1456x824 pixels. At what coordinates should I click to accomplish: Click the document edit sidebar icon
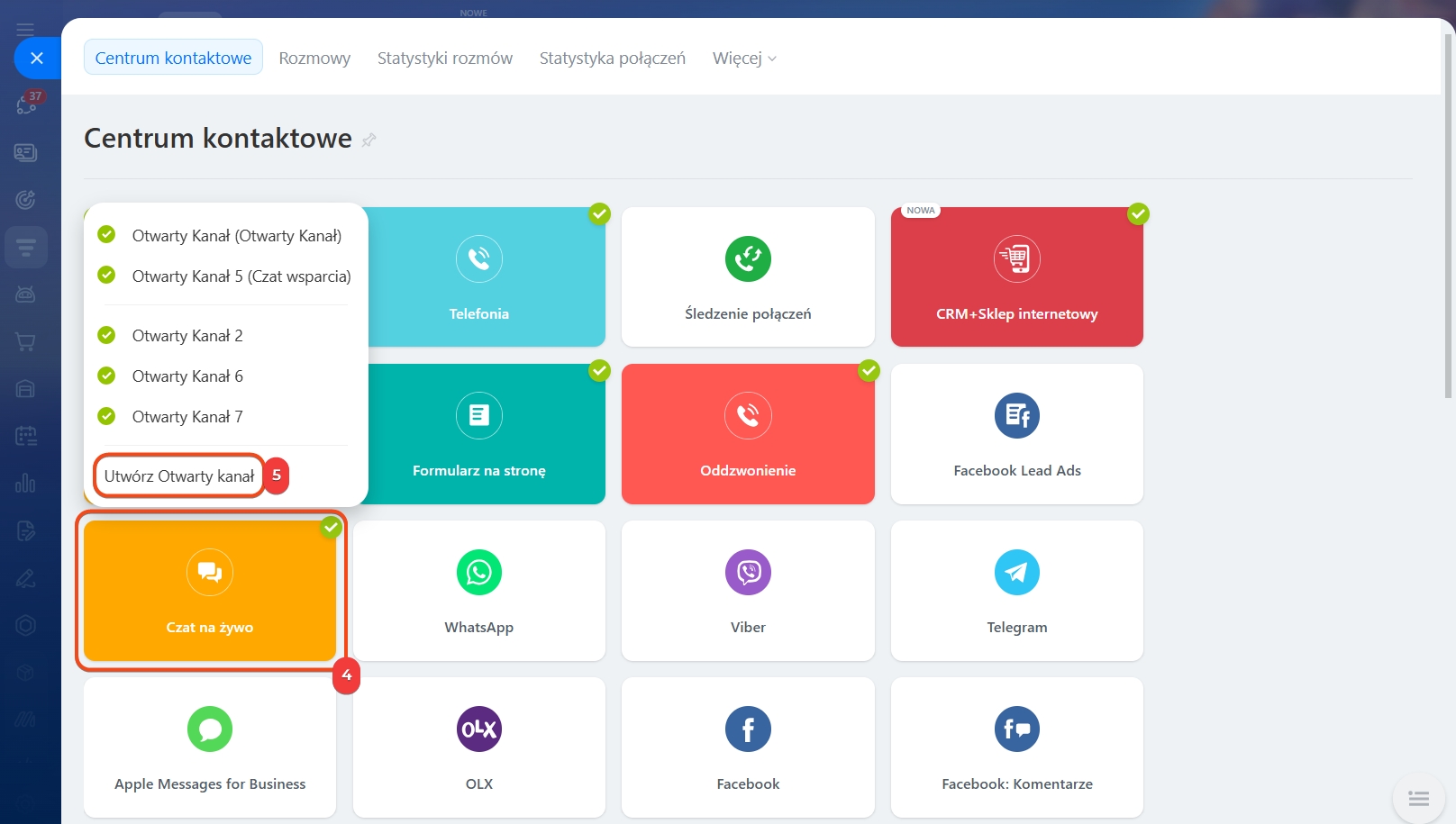[25, 530]
